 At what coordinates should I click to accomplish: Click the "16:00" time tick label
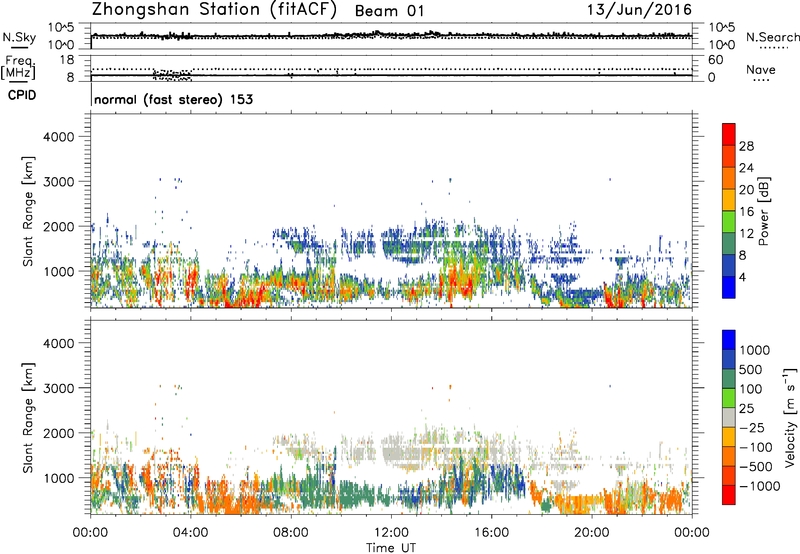(x=491, y=533)
